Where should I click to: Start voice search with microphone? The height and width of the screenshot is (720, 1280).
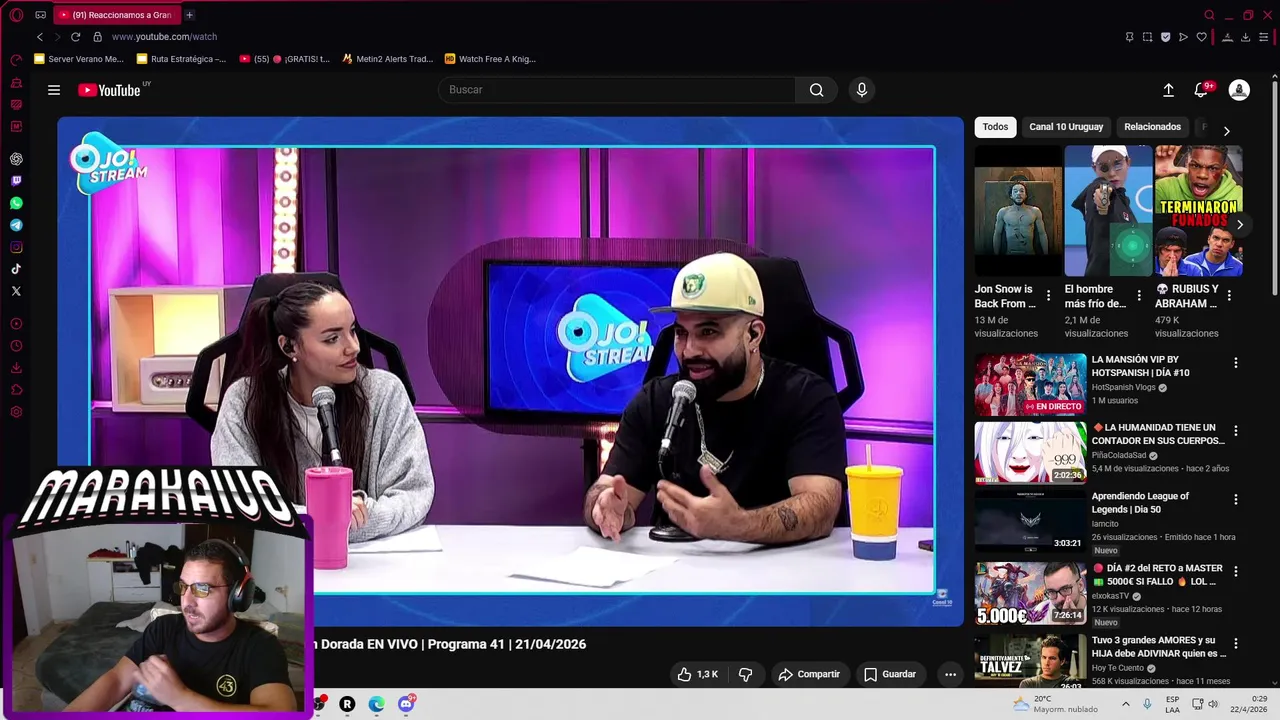[862, 90]
